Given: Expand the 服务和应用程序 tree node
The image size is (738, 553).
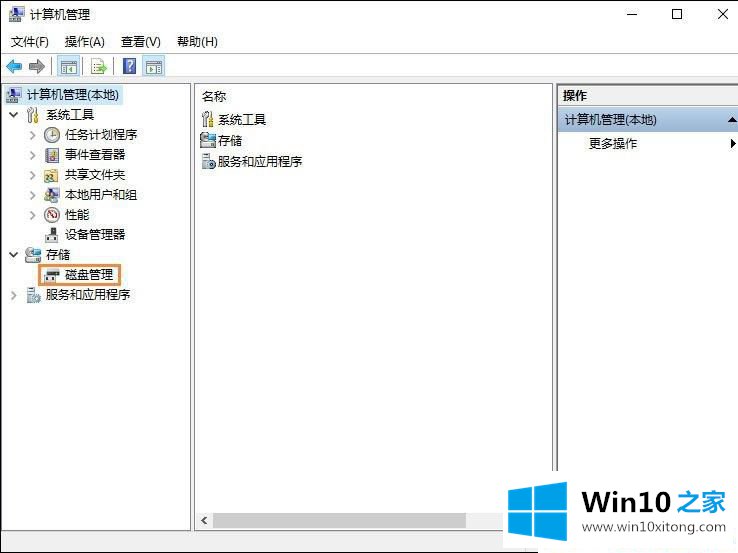Looking at the screenshot, I should 14,295.
